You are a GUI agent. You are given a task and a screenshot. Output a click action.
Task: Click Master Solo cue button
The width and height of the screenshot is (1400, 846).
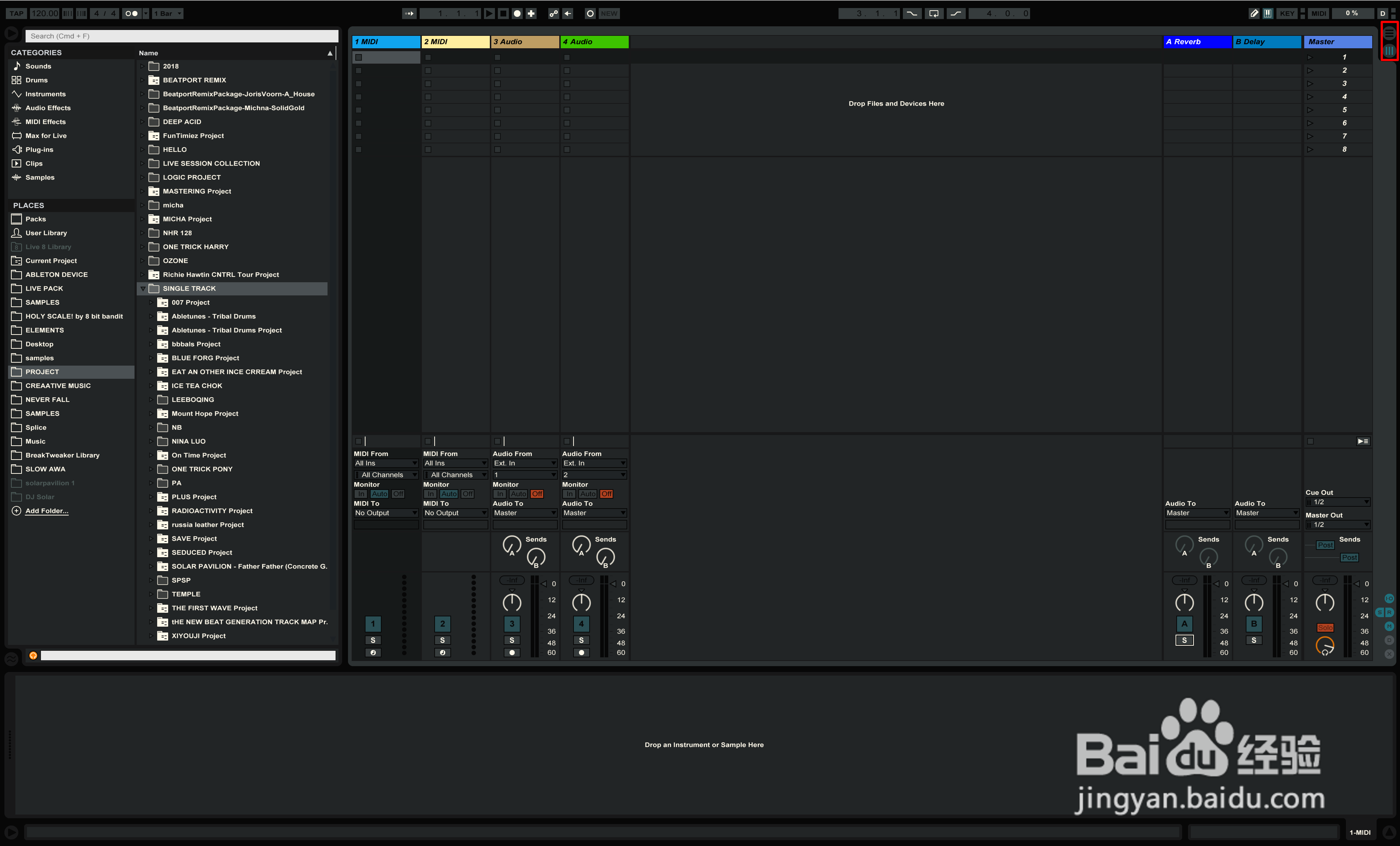[1325, 628]
